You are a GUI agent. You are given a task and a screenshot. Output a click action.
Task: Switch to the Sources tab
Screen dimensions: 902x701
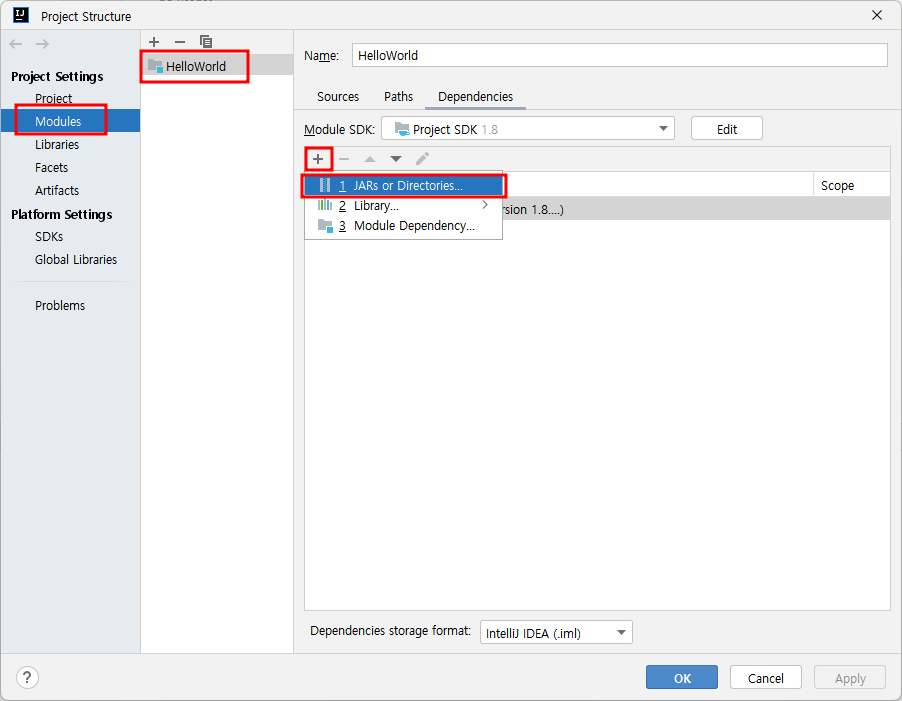pos(338,97)
